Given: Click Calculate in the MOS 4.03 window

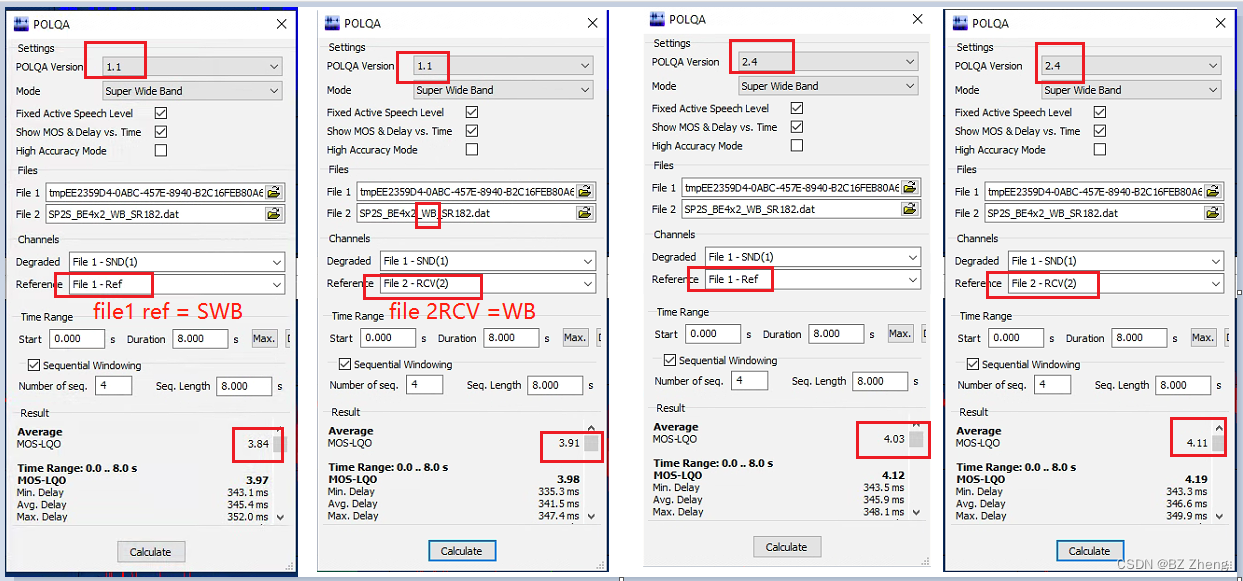Looking at the screenshot, I should [787, 546].
